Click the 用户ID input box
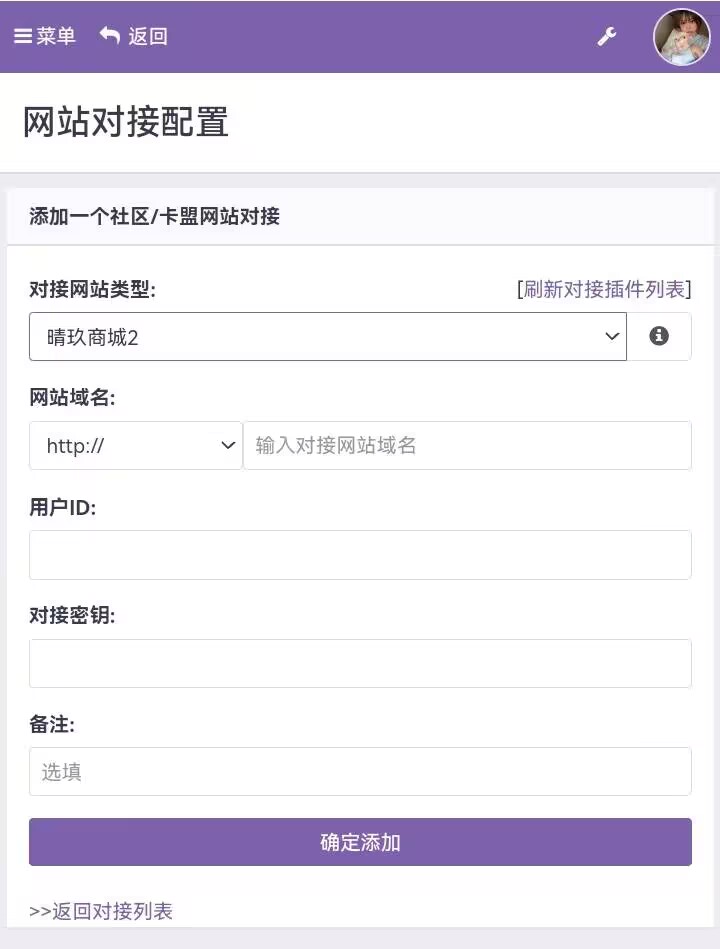 click(360, 555)
